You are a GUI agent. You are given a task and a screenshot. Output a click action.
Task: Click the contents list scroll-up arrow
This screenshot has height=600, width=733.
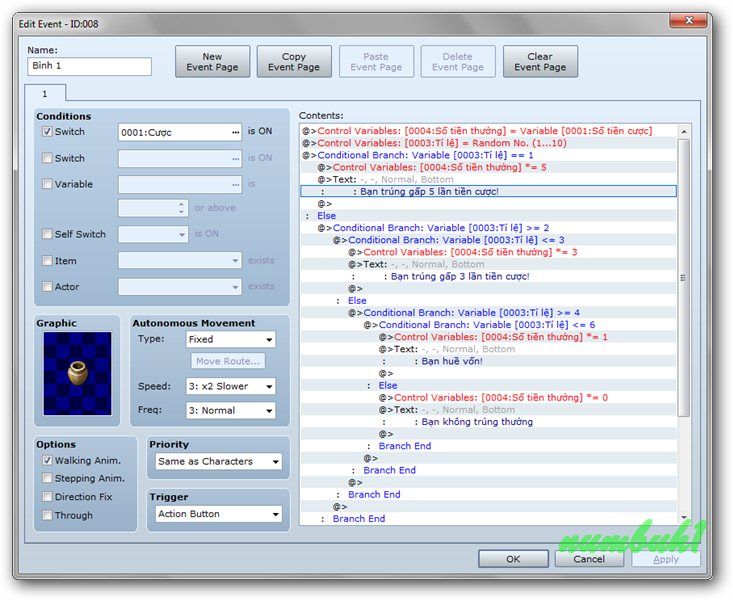(684, 132)
